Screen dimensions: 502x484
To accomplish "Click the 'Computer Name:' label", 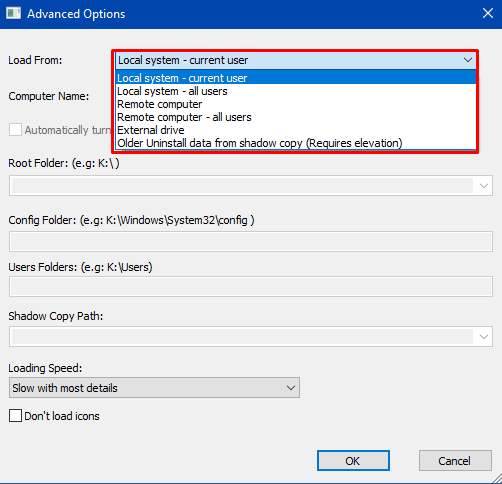I will (x=49, y=96).
